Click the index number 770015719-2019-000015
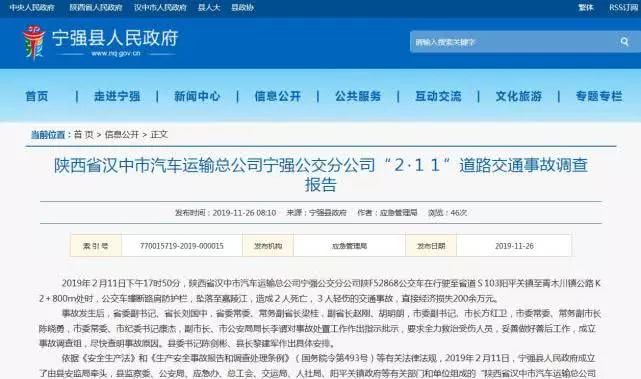The height and width of the screenshot is (379, 641). click(182, 246)
